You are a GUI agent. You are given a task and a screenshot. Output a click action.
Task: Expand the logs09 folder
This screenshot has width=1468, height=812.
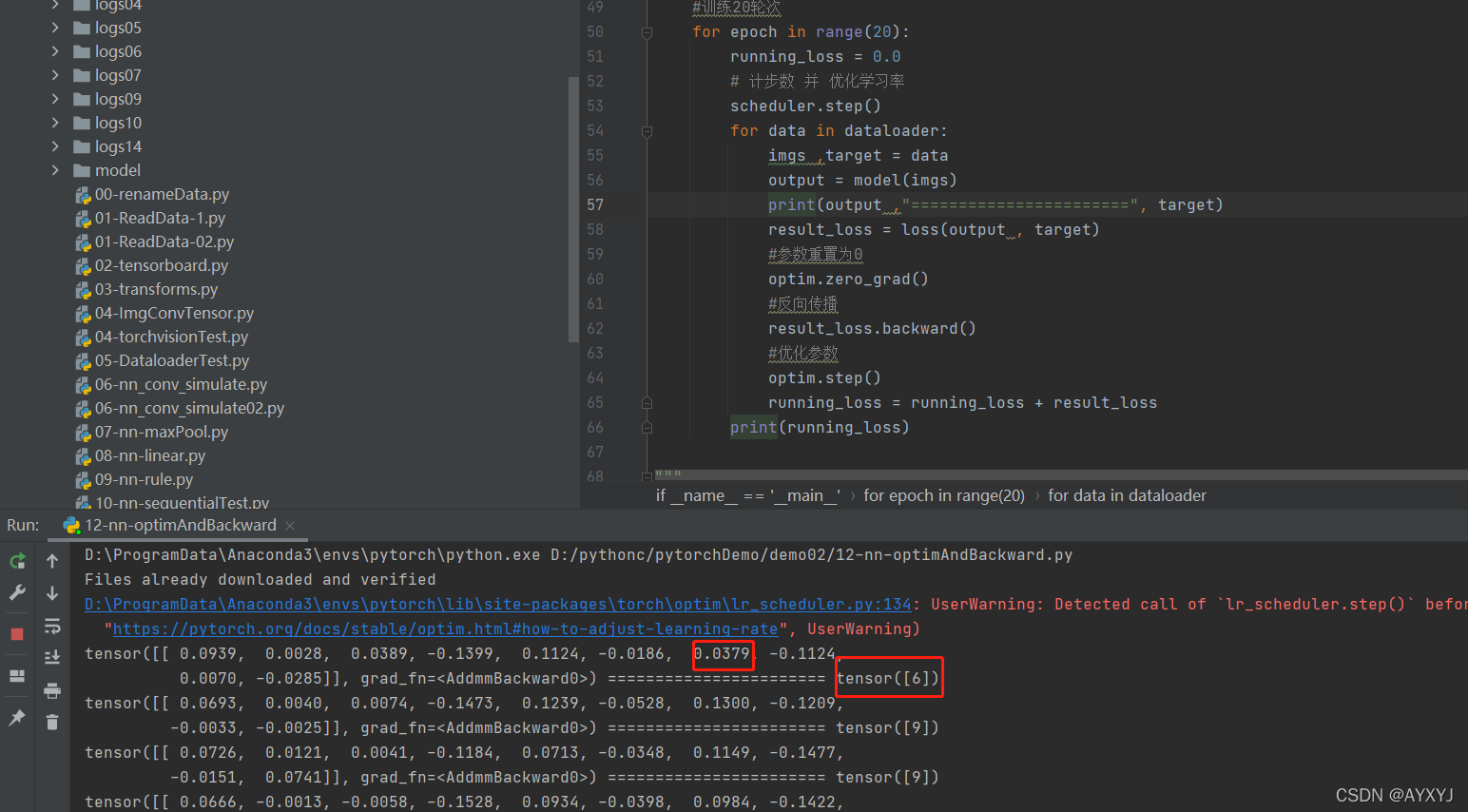55,99
